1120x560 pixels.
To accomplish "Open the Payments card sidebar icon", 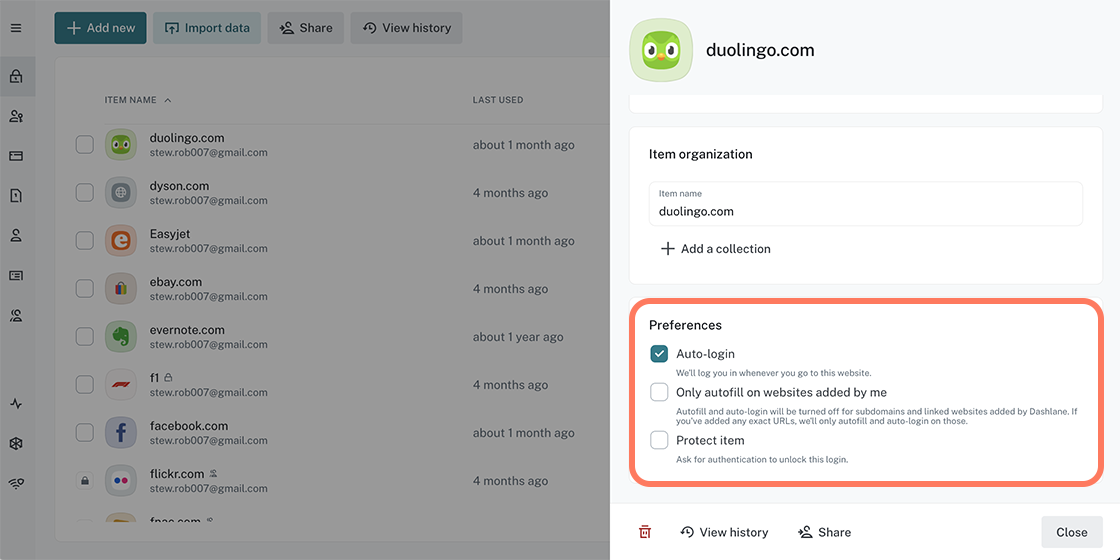I will pyautogui.click(x=16, y=156).
